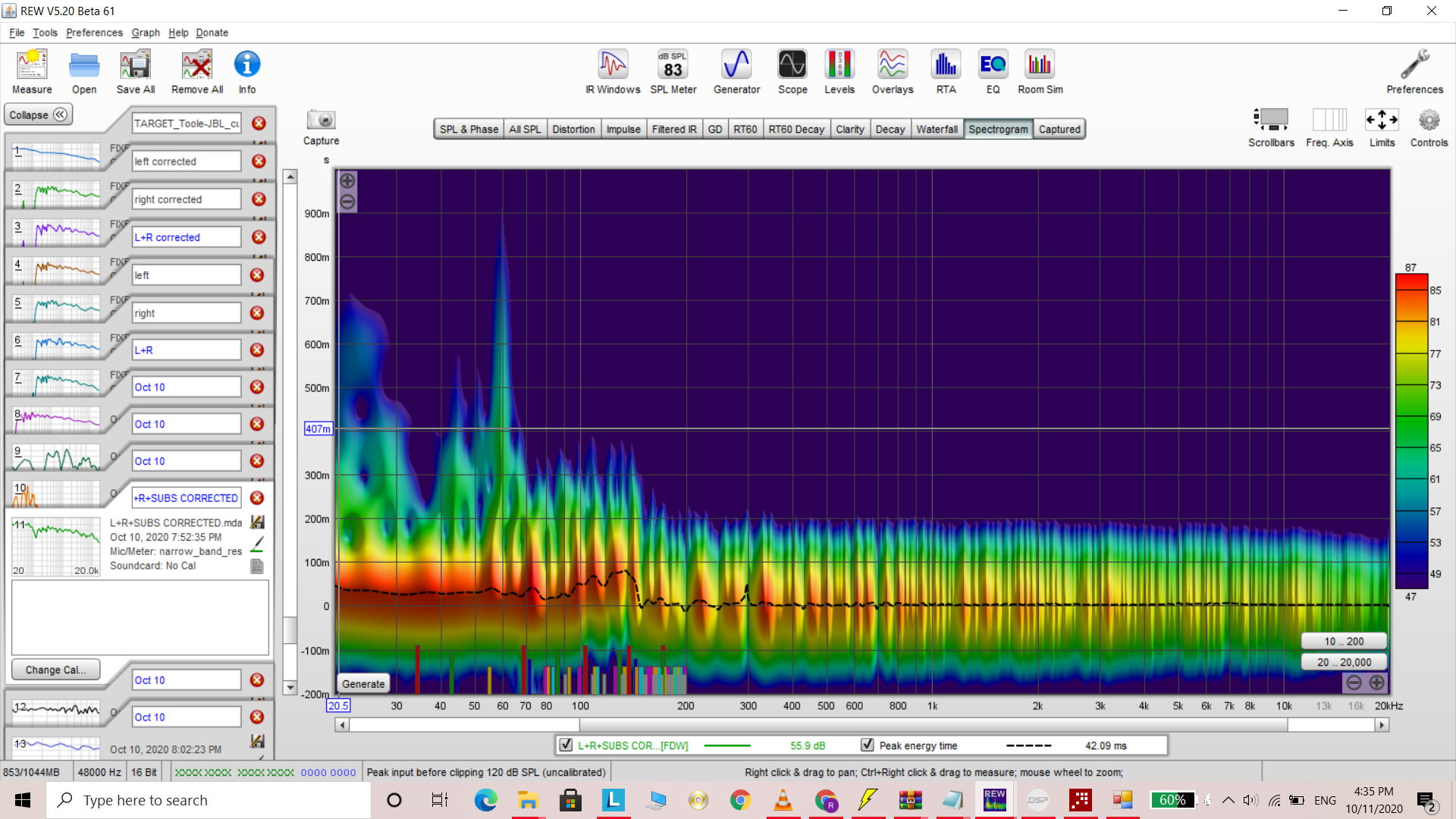1456x819 pixels.
Task: Open the IR Windows tool
Action: tap(613, 72)
